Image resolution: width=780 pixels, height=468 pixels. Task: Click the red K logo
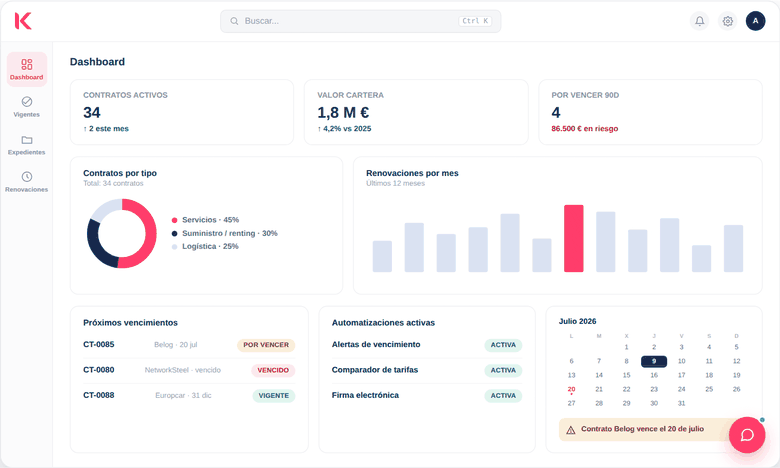click(23, 21)
